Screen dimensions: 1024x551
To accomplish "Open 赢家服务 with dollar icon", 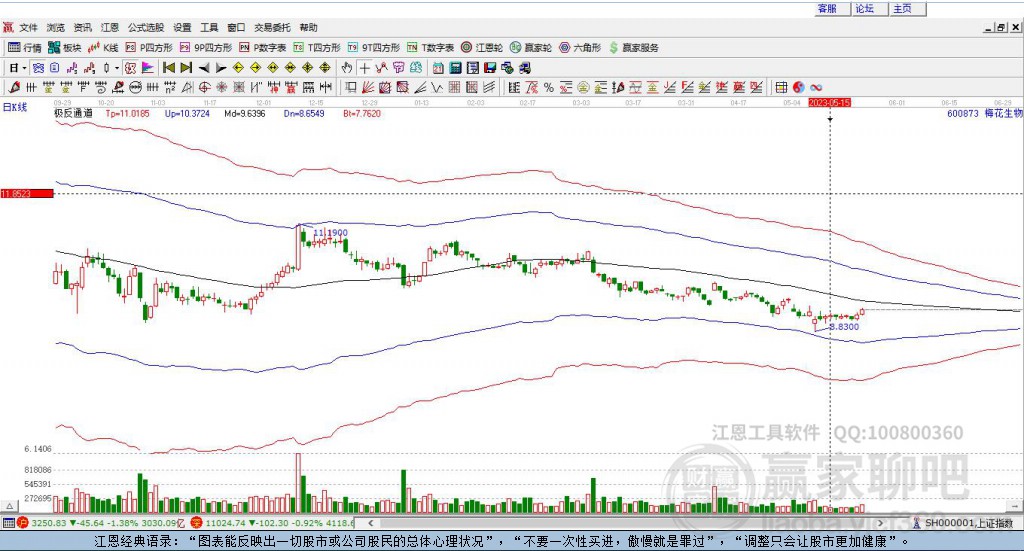I will tap(633, 48).
